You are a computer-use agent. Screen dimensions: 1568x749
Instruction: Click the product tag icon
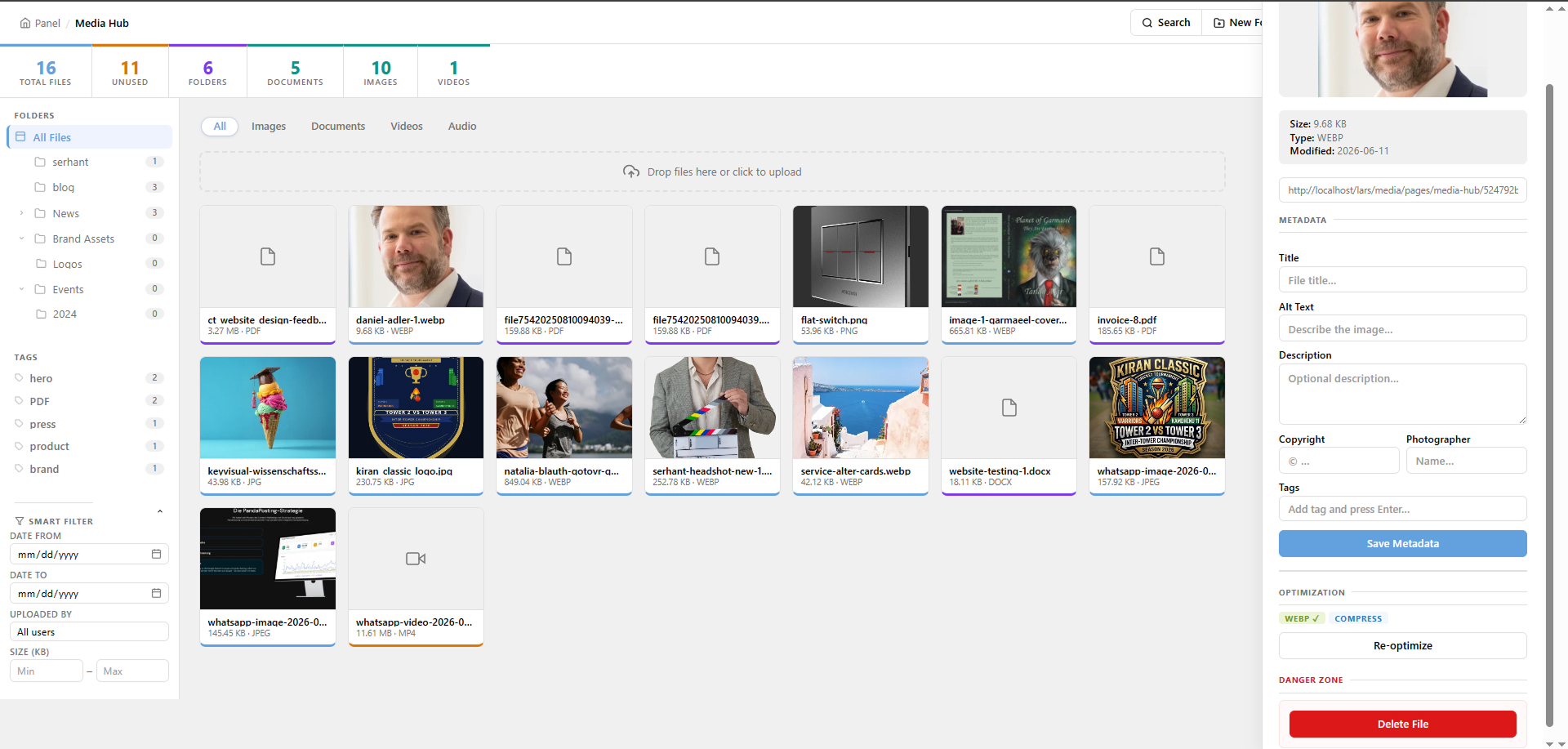click(x=19, y=446)
